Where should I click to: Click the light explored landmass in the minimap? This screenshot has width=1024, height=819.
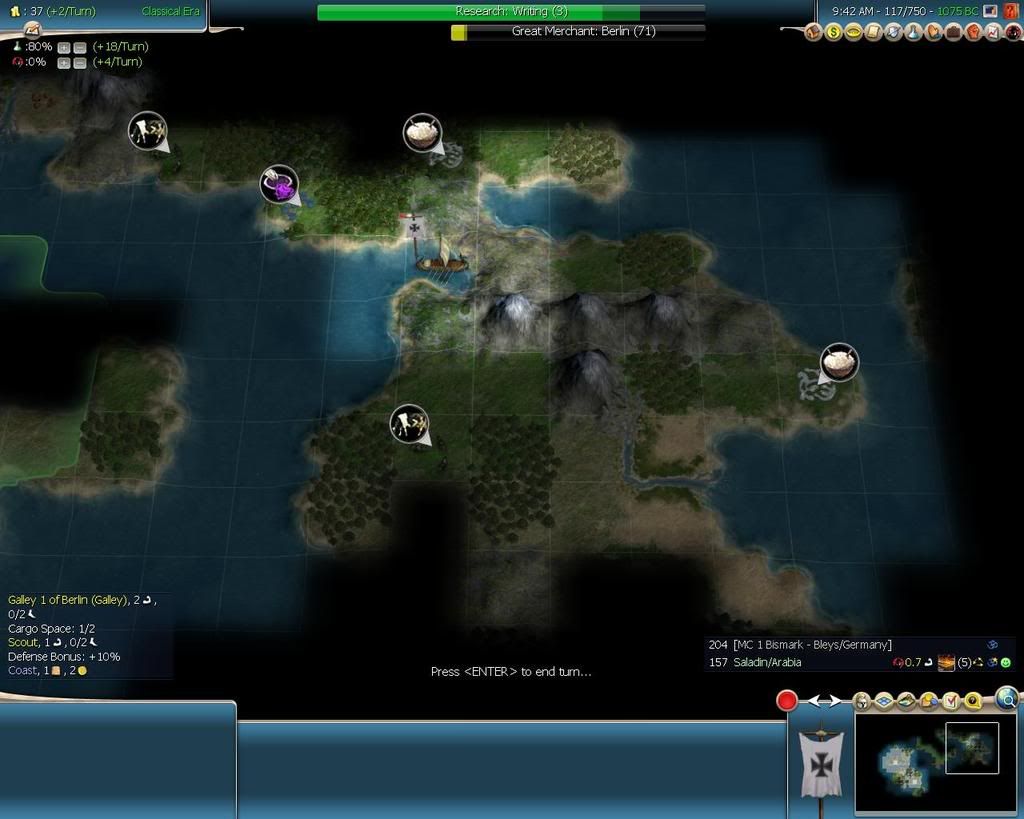click(x=898, y=761)
